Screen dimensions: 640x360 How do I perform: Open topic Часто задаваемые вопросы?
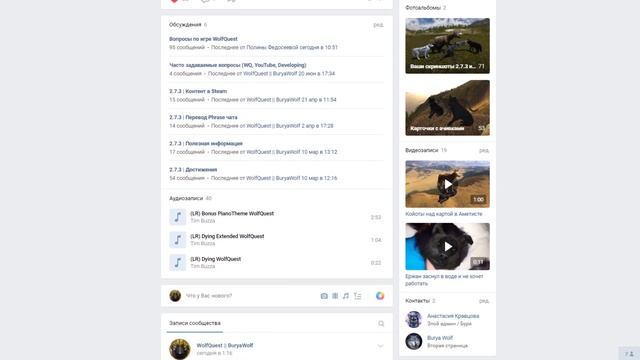(238, 65)
